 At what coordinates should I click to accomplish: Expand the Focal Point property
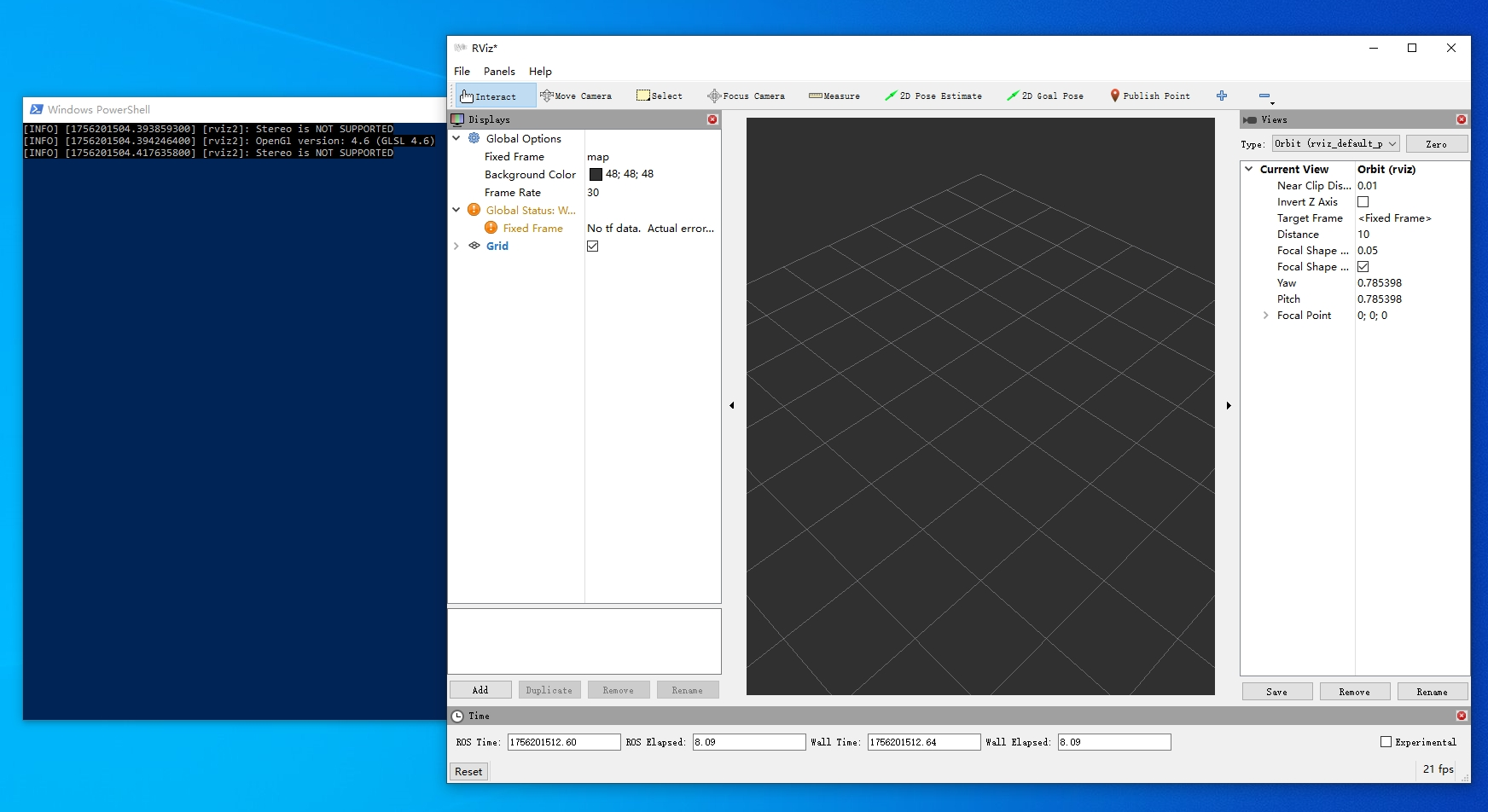coord(1266,316)
